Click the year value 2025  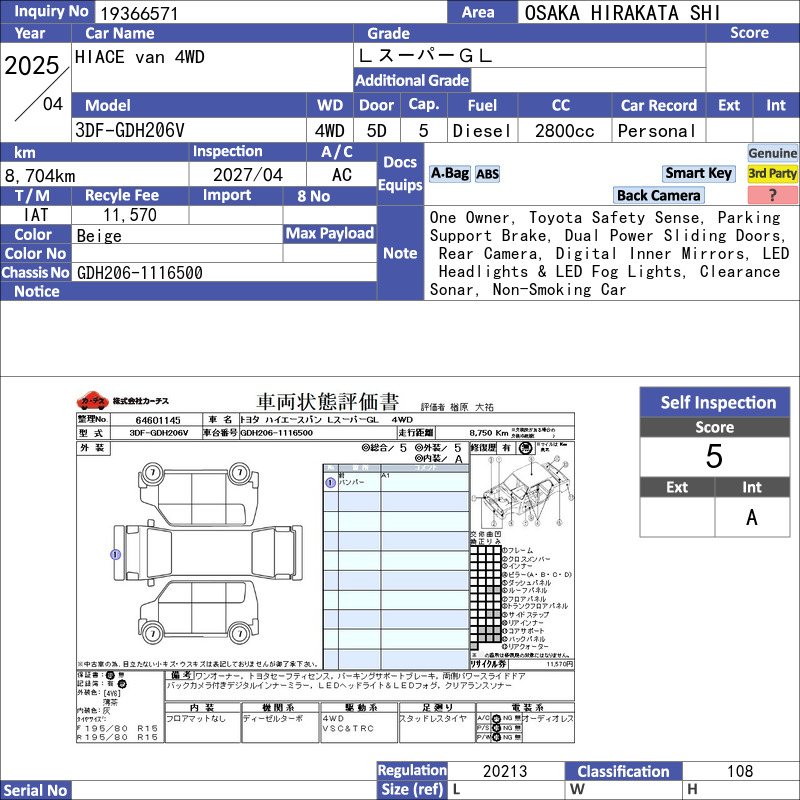pos(32,65)
